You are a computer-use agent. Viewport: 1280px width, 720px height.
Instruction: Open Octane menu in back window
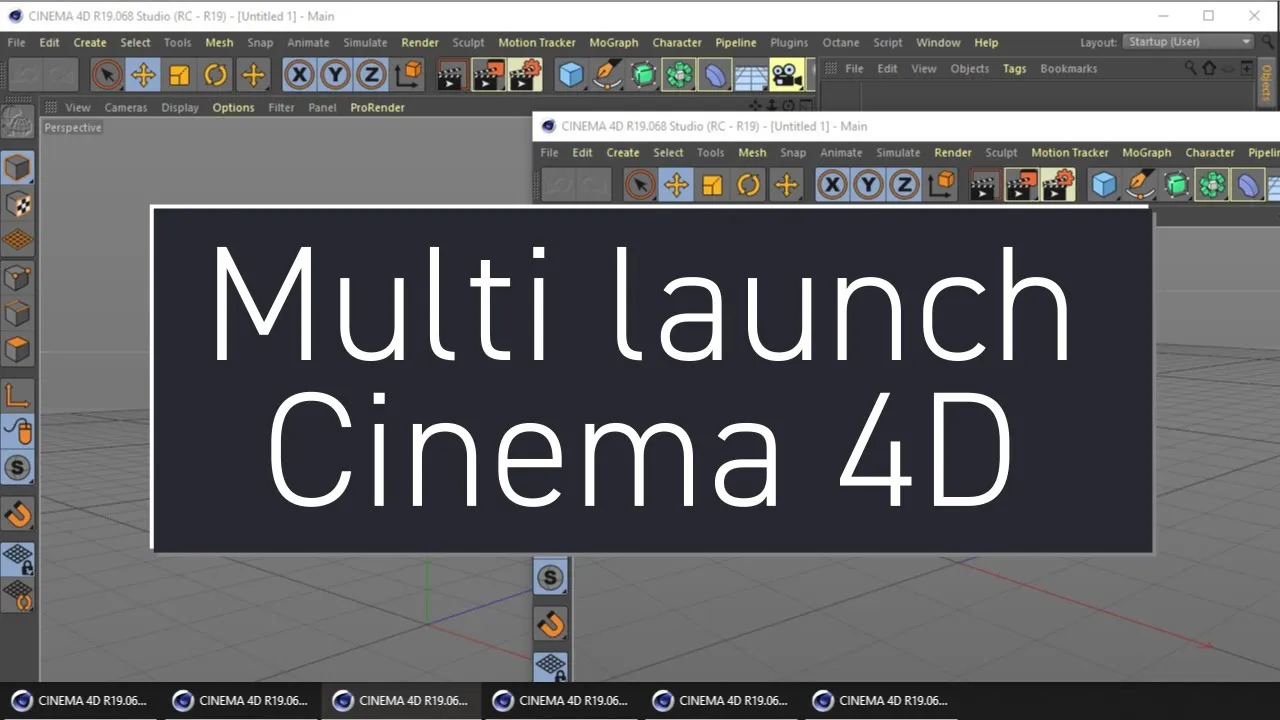[x=841, y=42]
